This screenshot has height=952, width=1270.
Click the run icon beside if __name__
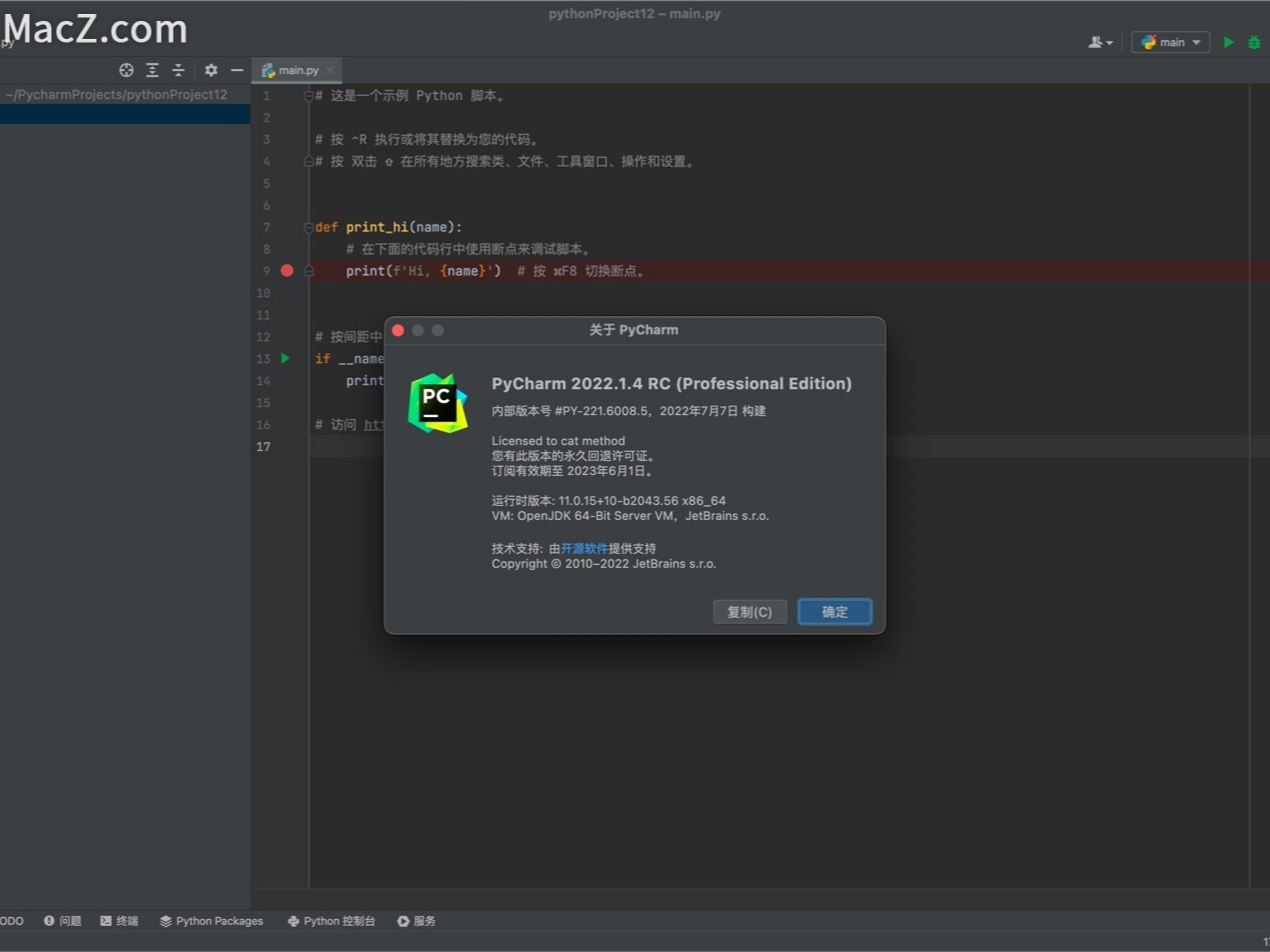286,358
